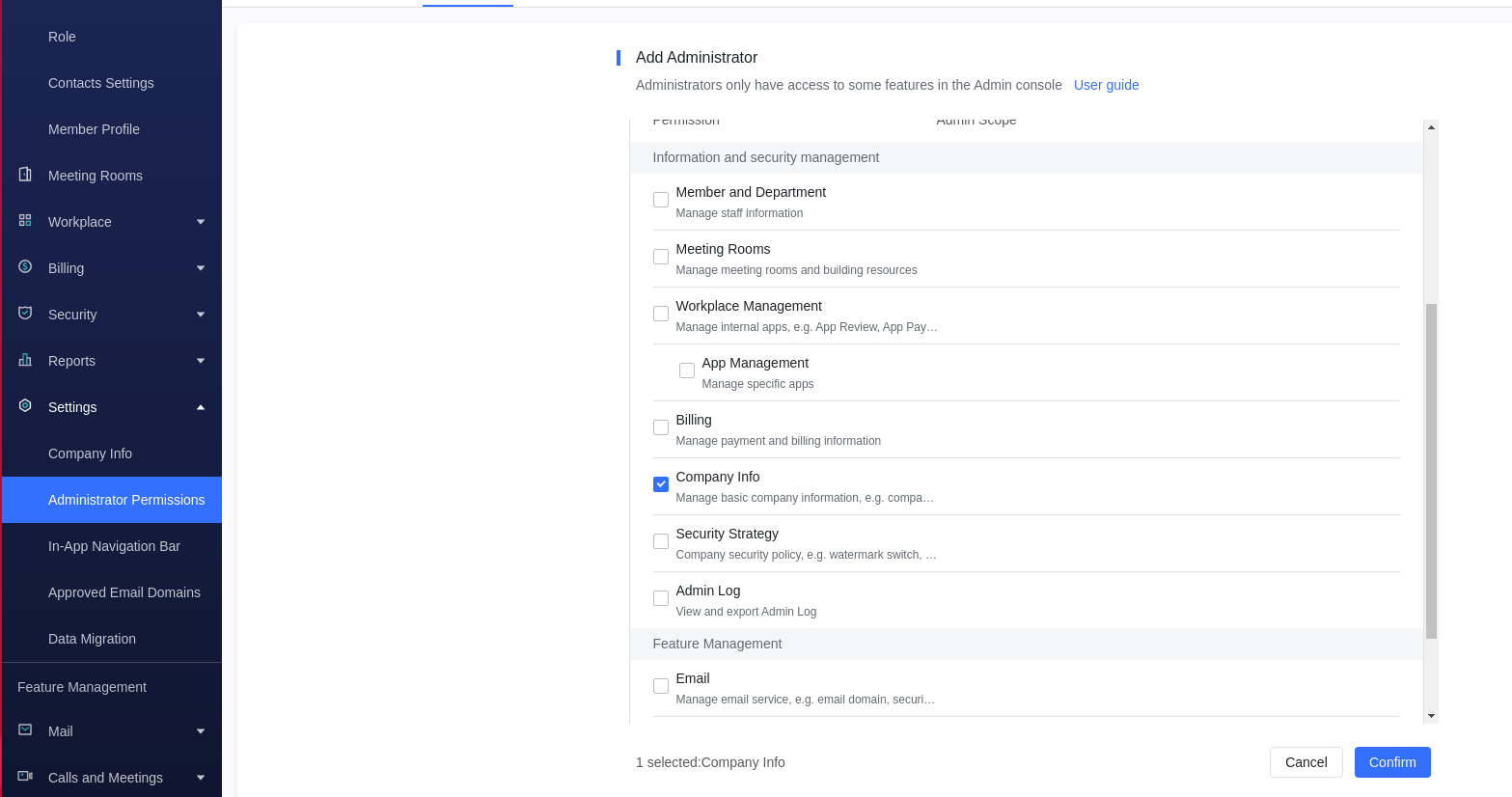This screenshot has height=797, width=1512.
Task: Click the permissions list scrollbar thumb
Action: coord(1431,471)
